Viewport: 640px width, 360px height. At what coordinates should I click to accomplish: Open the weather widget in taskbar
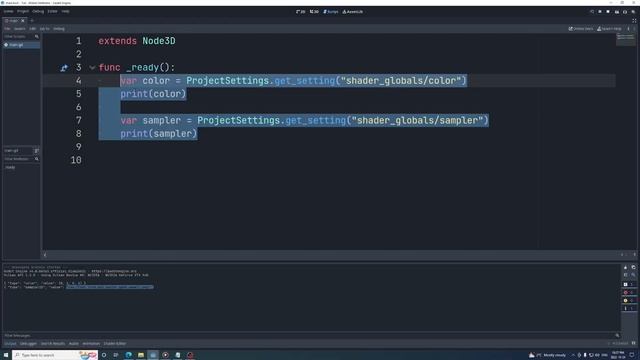(547, 355)
